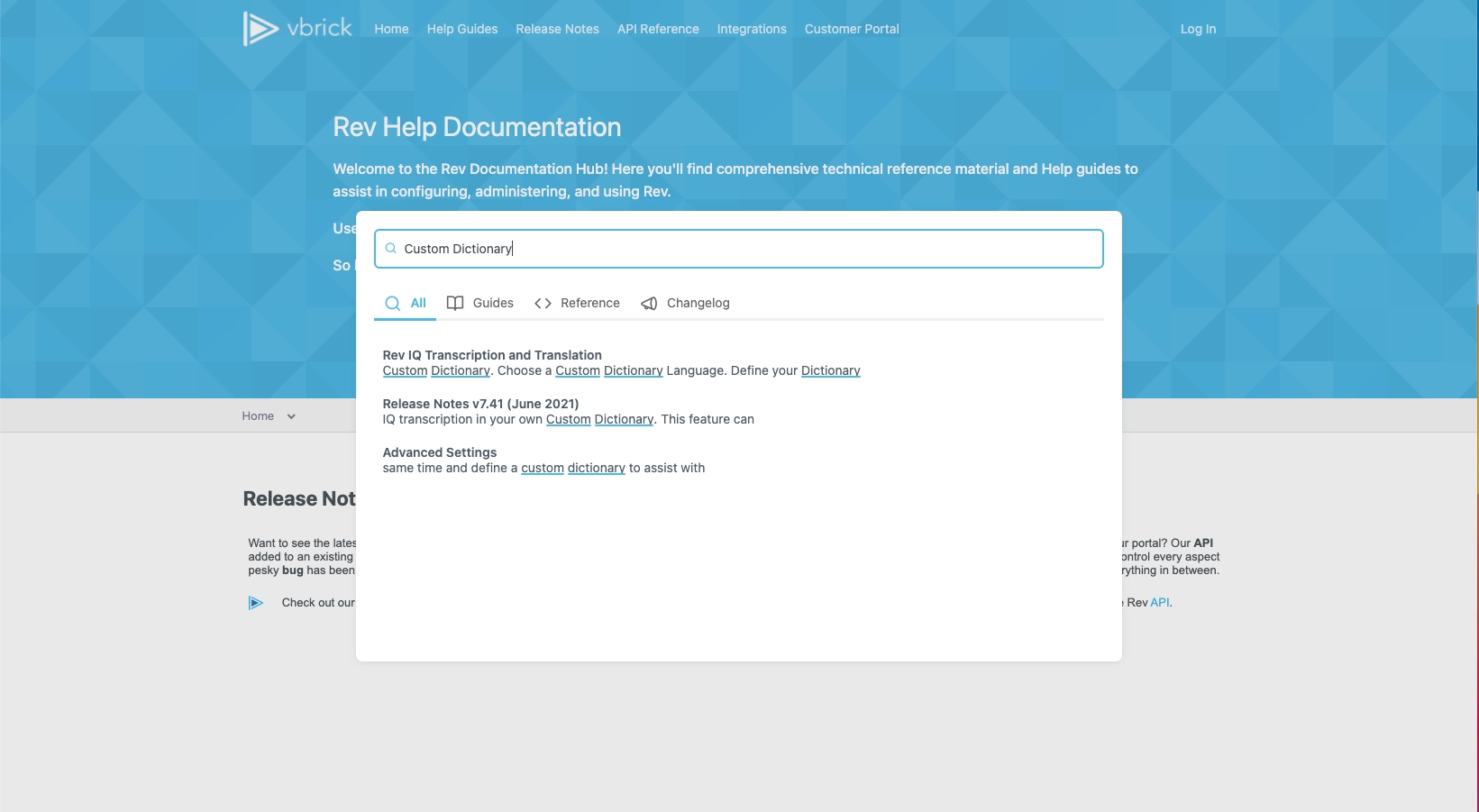This screenshot has width=1479, height=812.
Task: Open Release Notes from the navigation bar
Action: pyautogui.click(x=557, y=29)
